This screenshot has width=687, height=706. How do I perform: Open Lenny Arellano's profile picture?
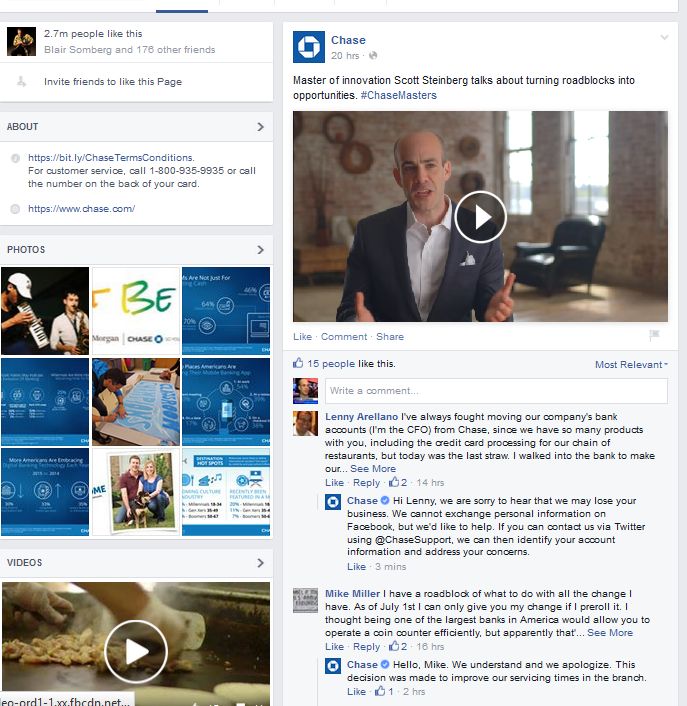point(305,424)
